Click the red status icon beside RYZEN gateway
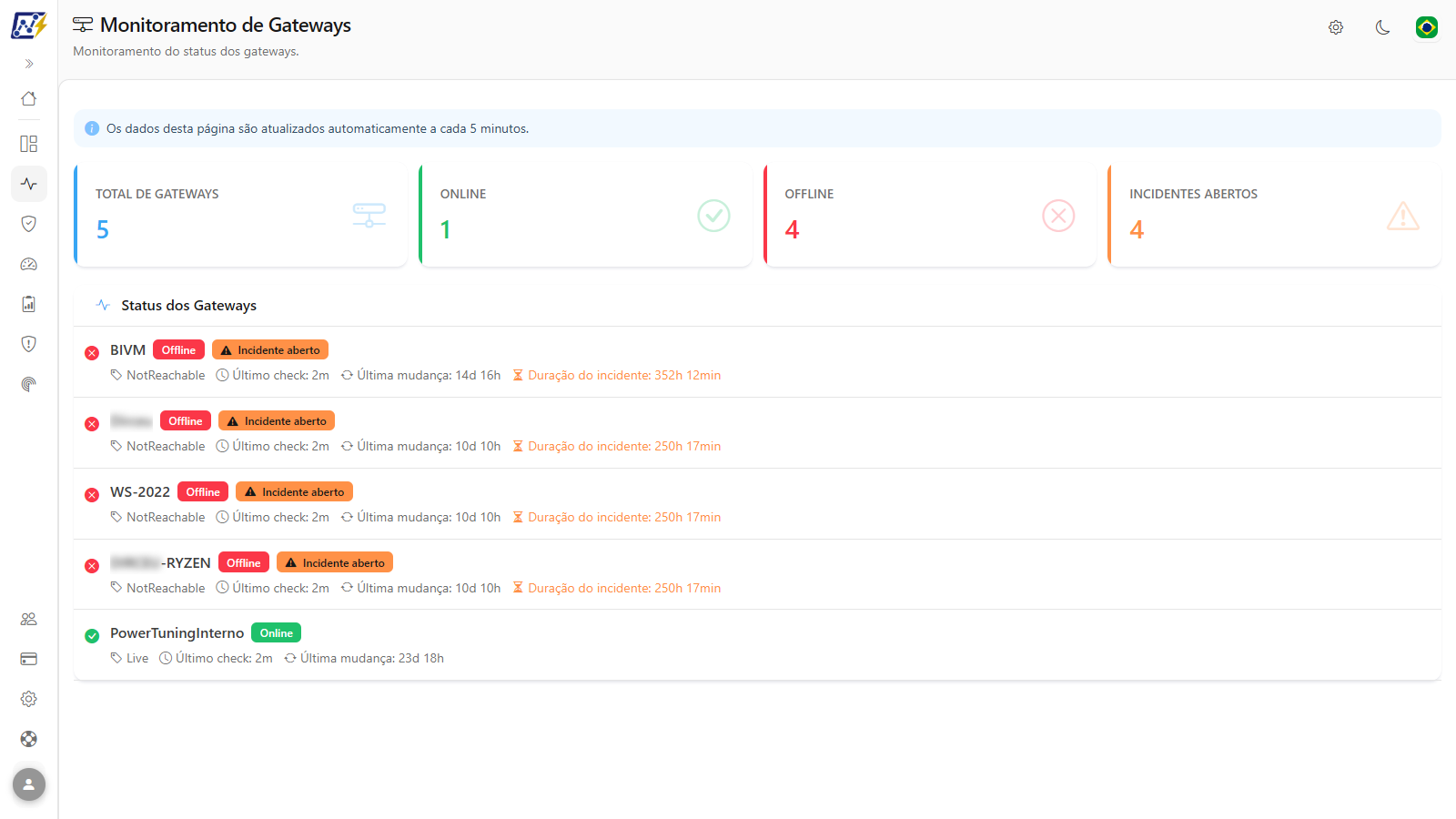The image size is (1456, 819). point(92,566)
